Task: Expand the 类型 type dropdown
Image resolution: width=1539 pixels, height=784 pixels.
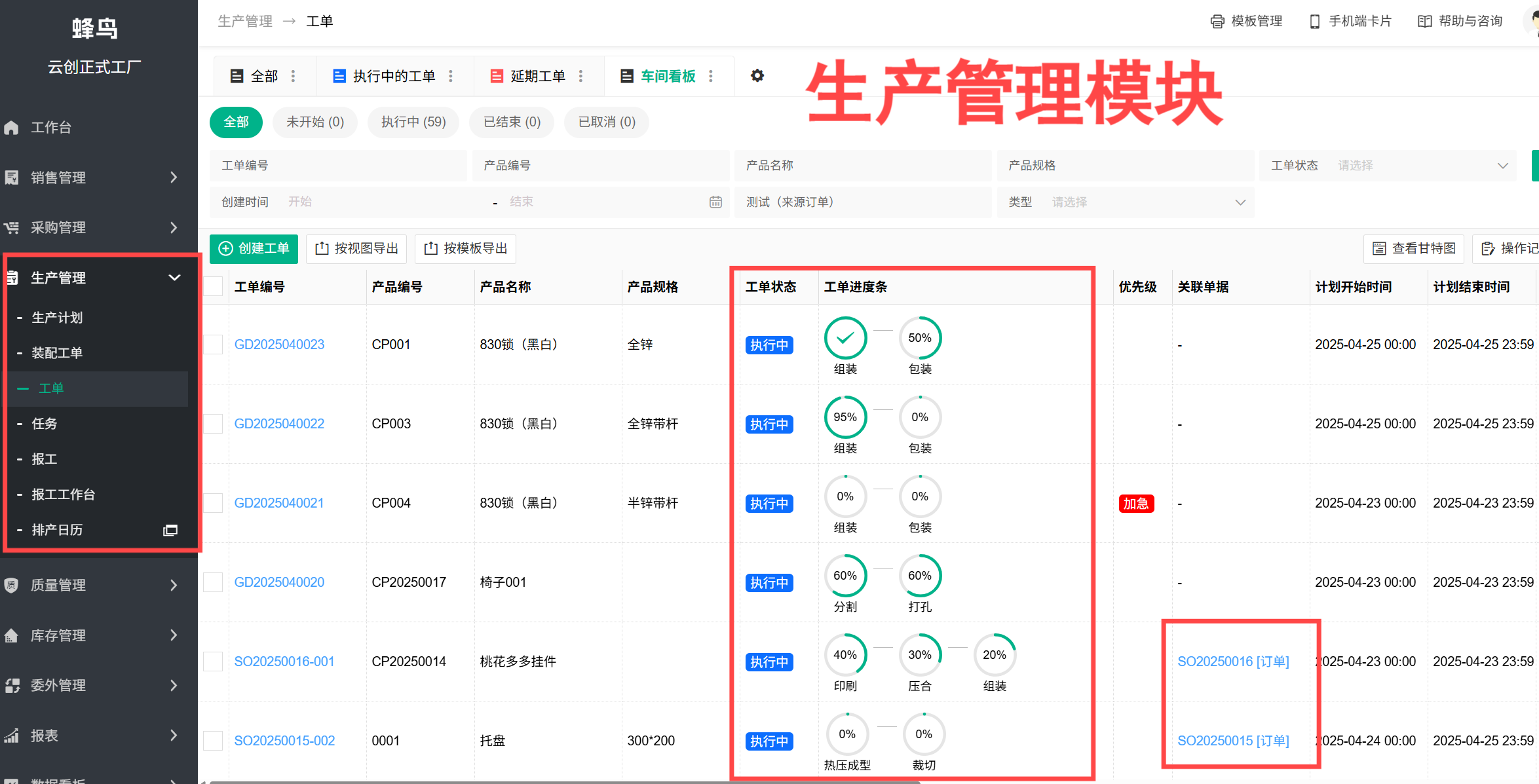Action: click(1147, 202)
